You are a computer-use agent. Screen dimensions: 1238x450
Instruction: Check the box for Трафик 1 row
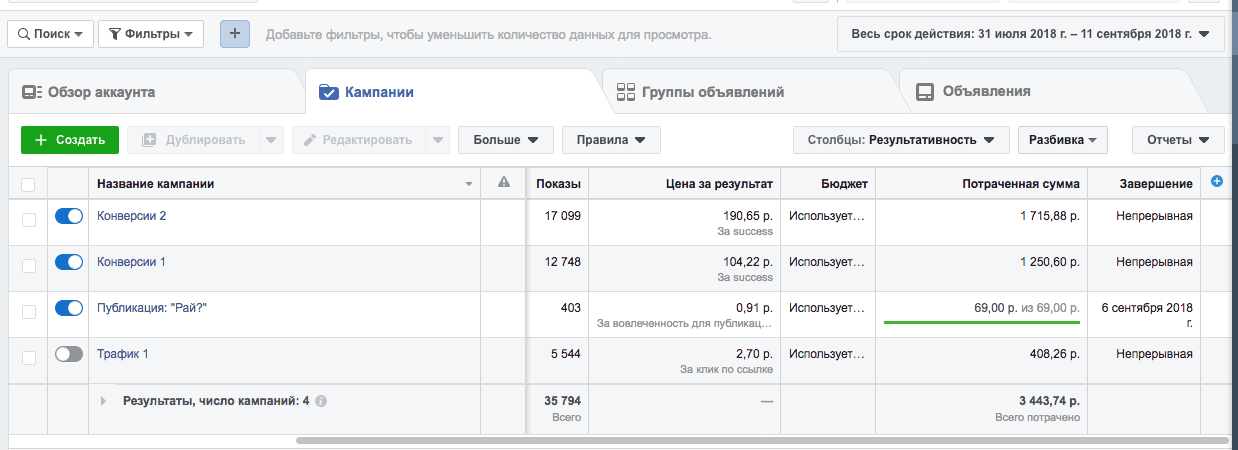[28, 357]
